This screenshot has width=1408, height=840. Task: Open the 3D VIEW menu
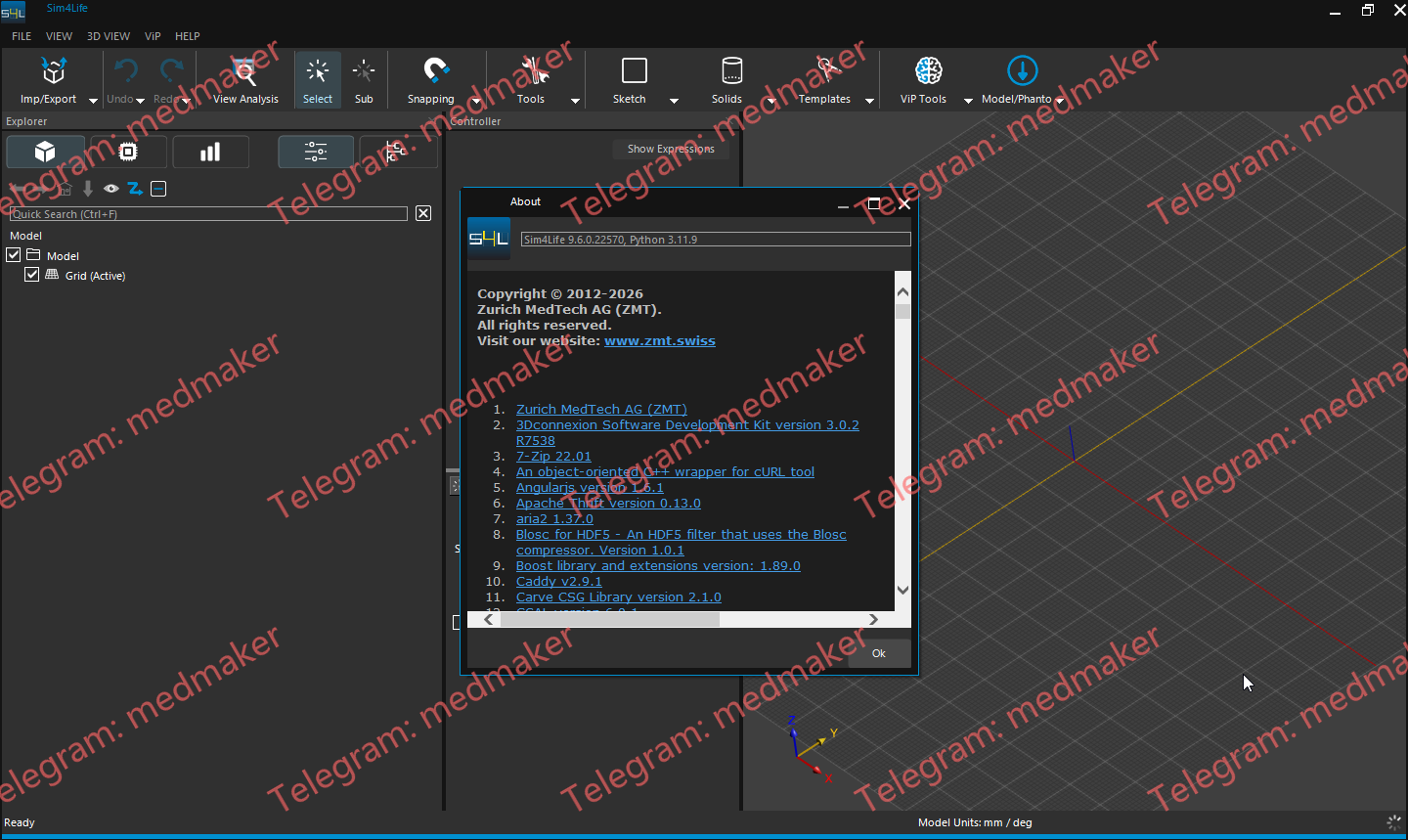(109, 36)
